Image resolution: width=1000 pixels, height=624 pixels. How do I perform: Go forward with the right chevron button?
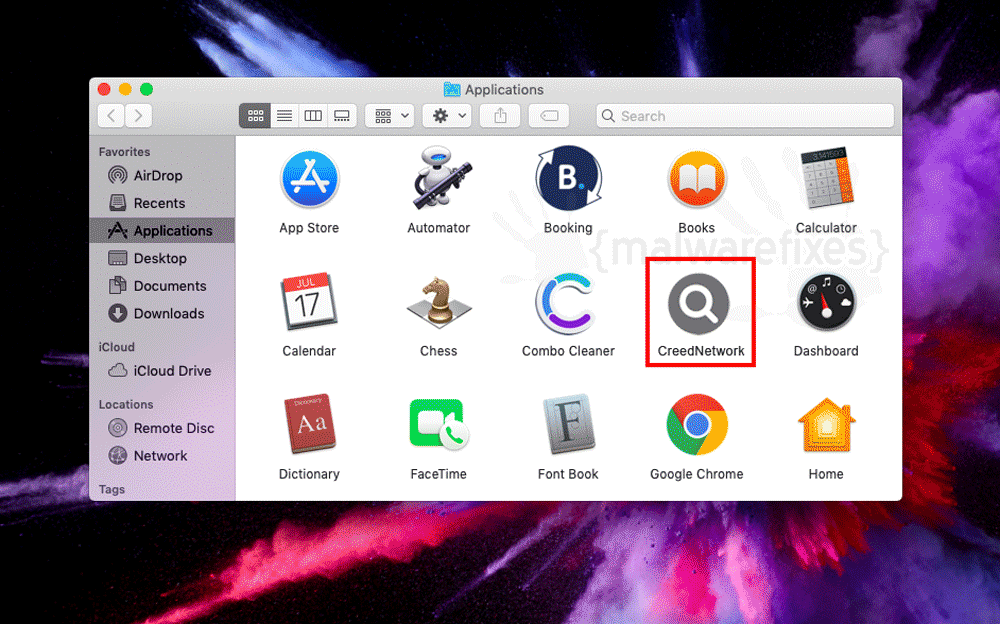138,116
